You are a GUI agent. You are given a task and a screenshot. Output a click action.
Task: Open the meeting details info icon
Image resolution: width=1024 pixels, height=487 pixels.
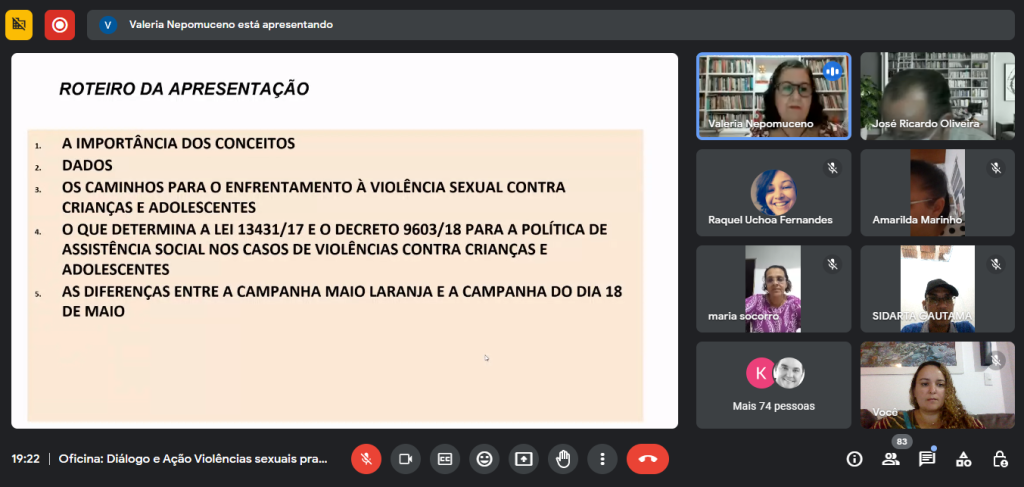(x=854, y=459)
